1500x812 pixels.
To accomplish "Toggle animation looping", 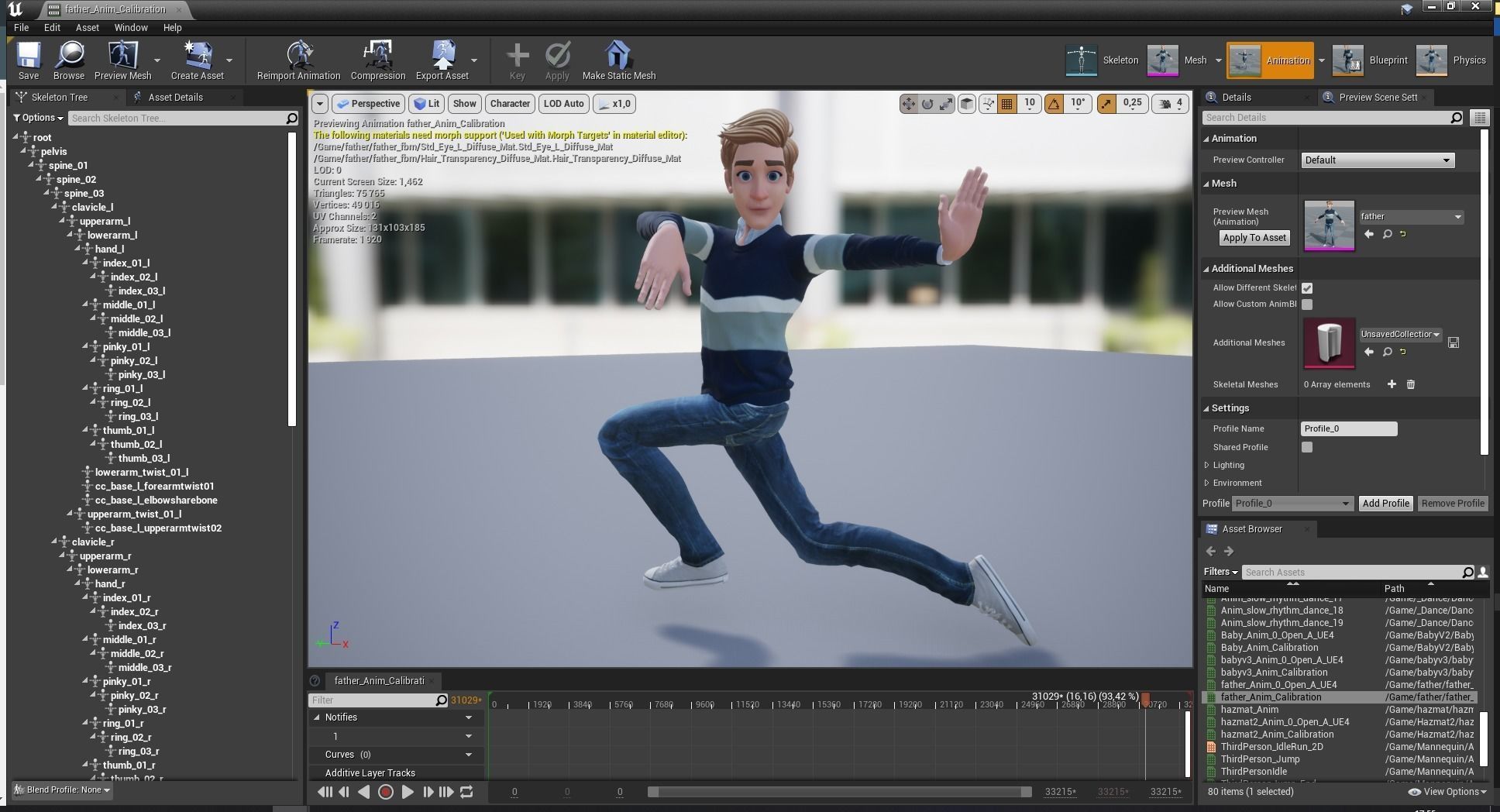I will point(466,792).
